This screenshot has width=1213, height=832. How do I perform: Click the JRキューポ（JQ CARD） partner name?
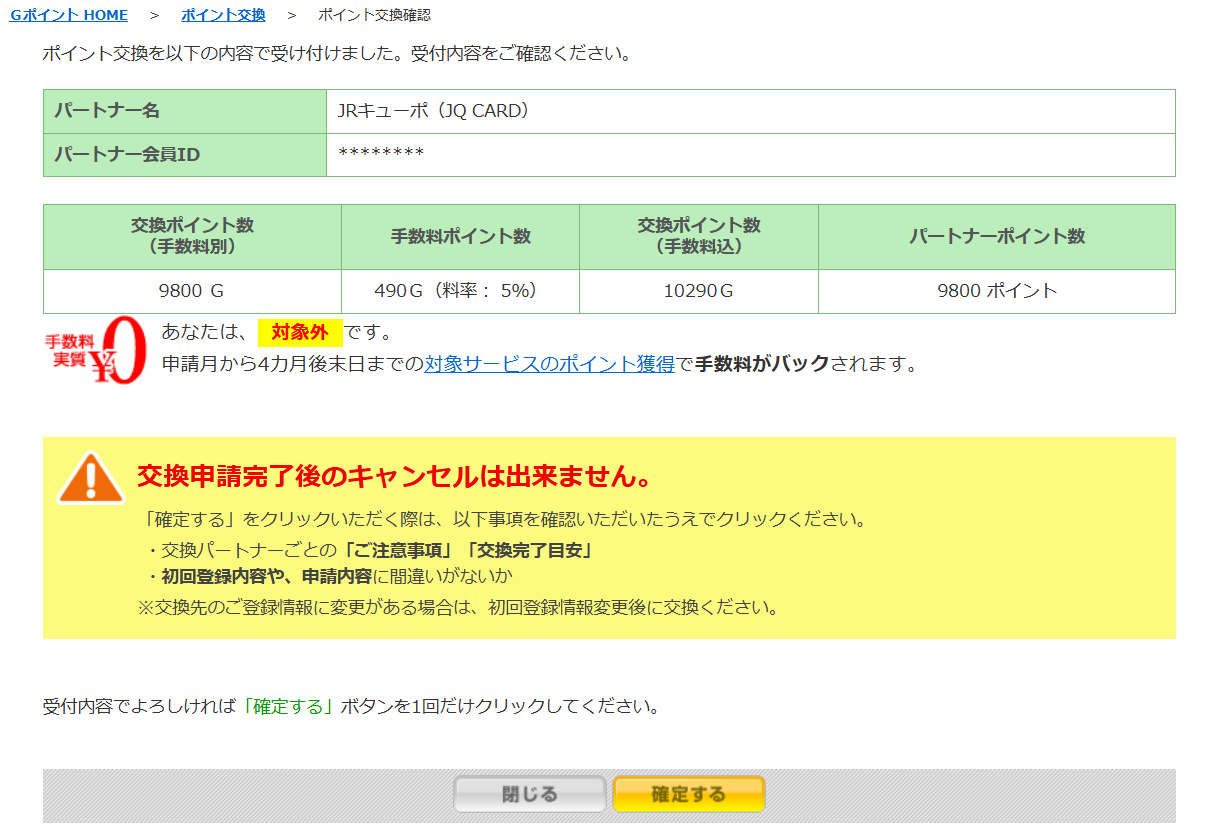(433, 111)
